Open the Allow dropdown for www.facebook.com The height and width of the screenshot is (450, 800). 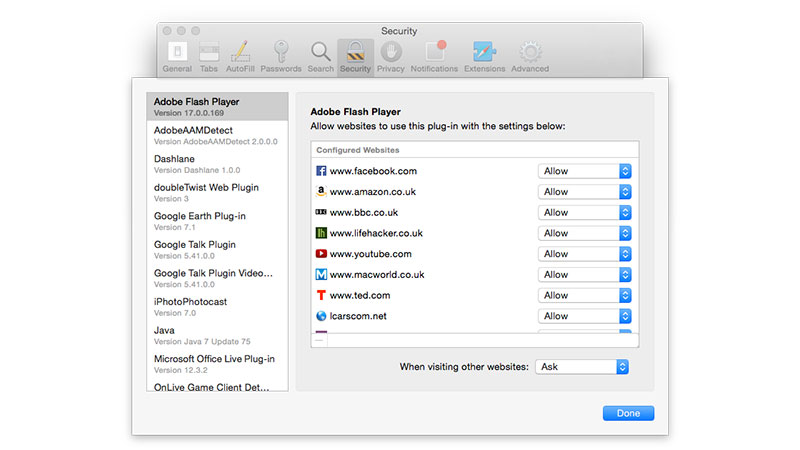point(585,171)
